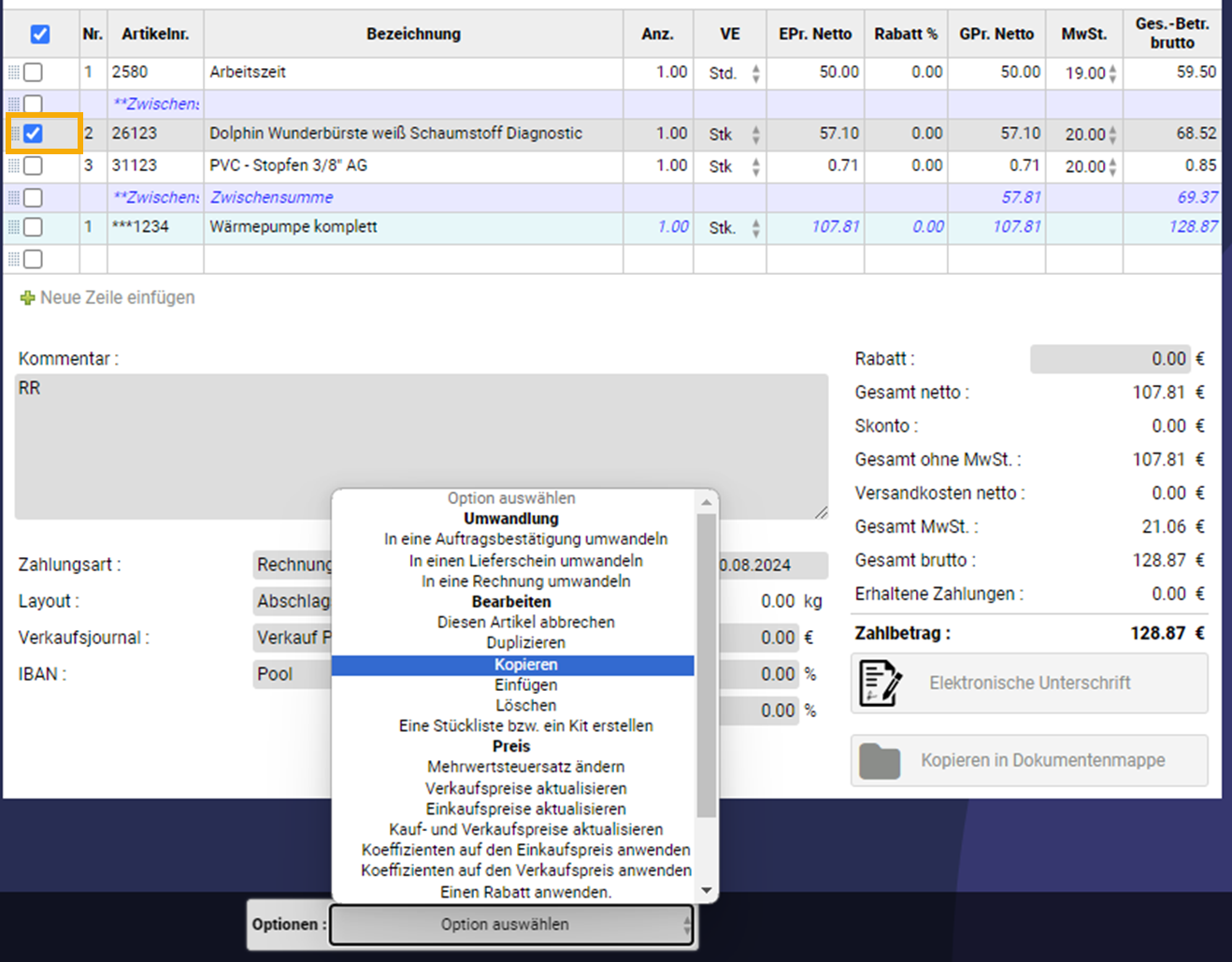Open the Optionen dropdown selector
Image resolution: width=1232 pixels, height=962 pixels.
[x=510, y=925]
